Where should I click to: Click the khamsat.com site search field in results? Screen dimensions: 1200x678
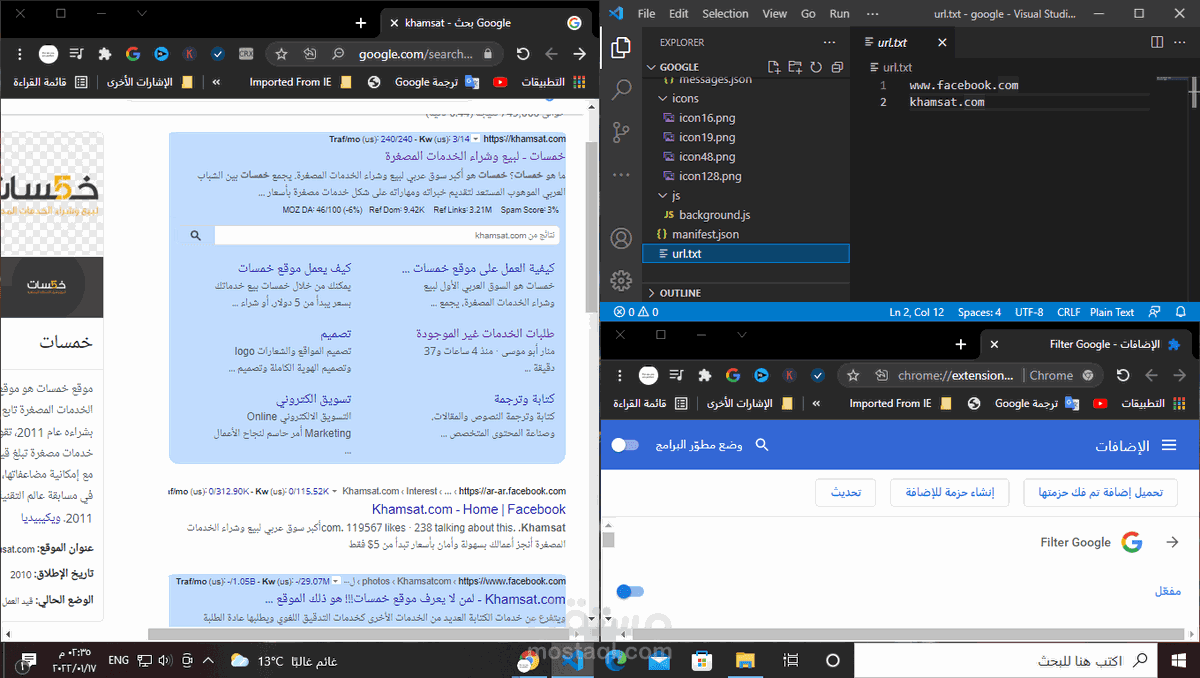(387, 235)
